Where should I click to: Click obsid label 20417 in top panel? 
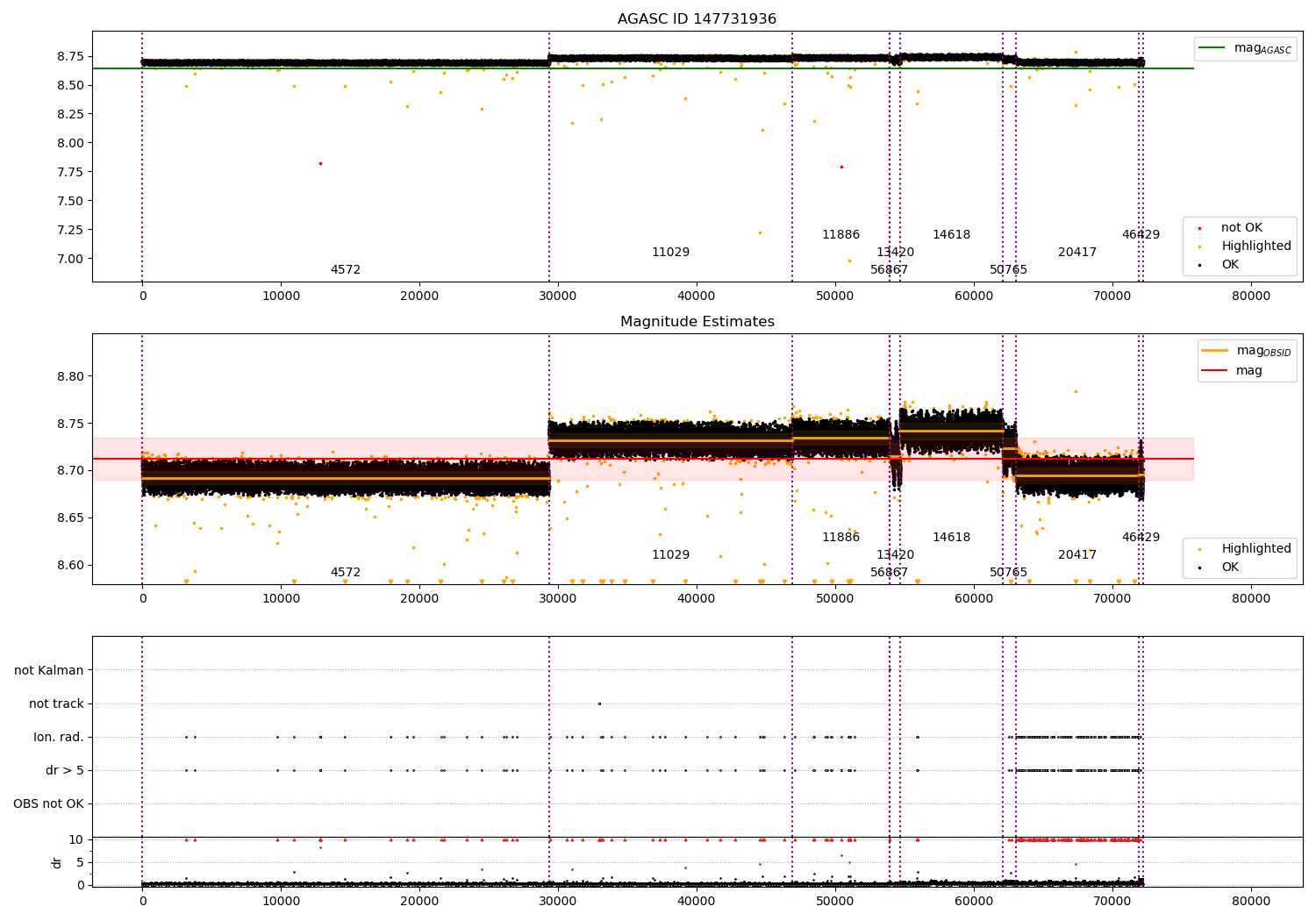(x=1077, y=253)
